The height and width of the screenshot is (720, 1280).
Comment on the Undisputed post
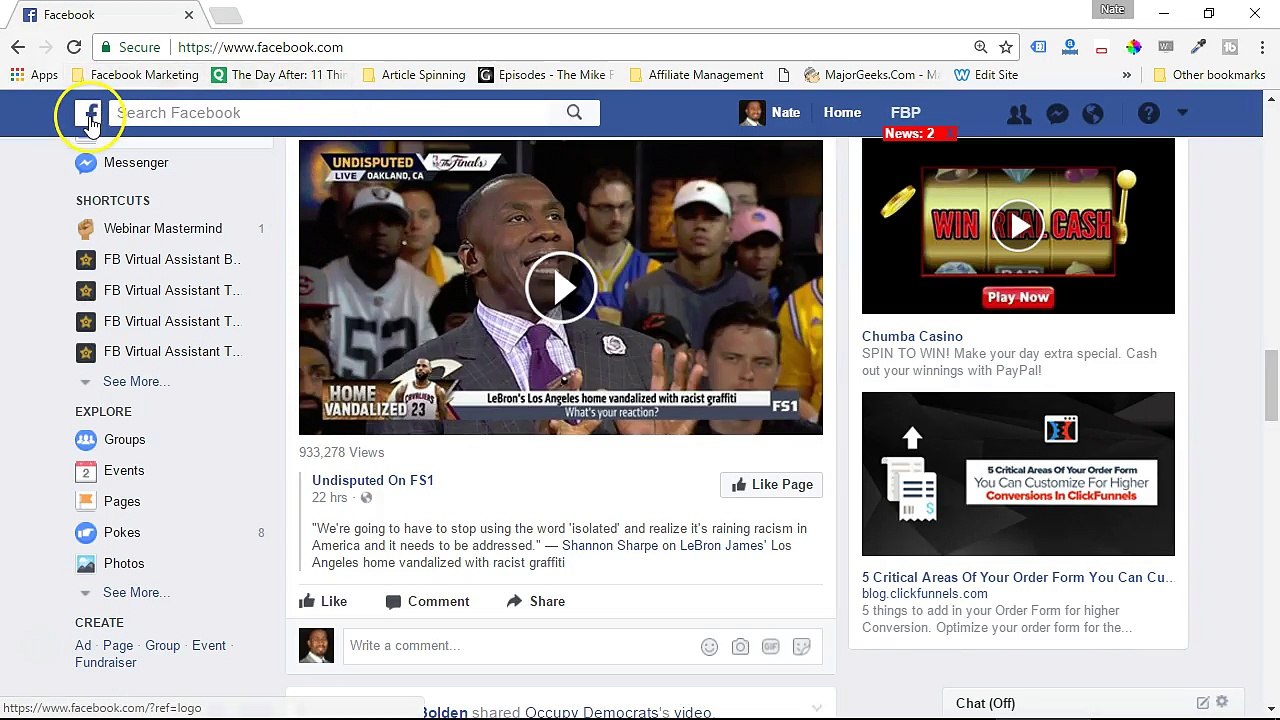tap(427, 602)
